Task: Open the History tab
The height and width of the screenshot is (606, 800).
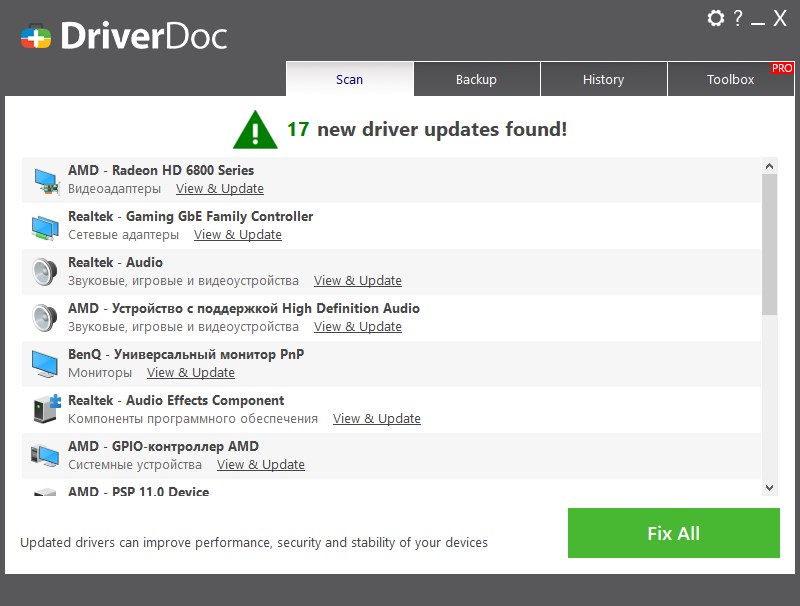Action: (x=604, y=79)
